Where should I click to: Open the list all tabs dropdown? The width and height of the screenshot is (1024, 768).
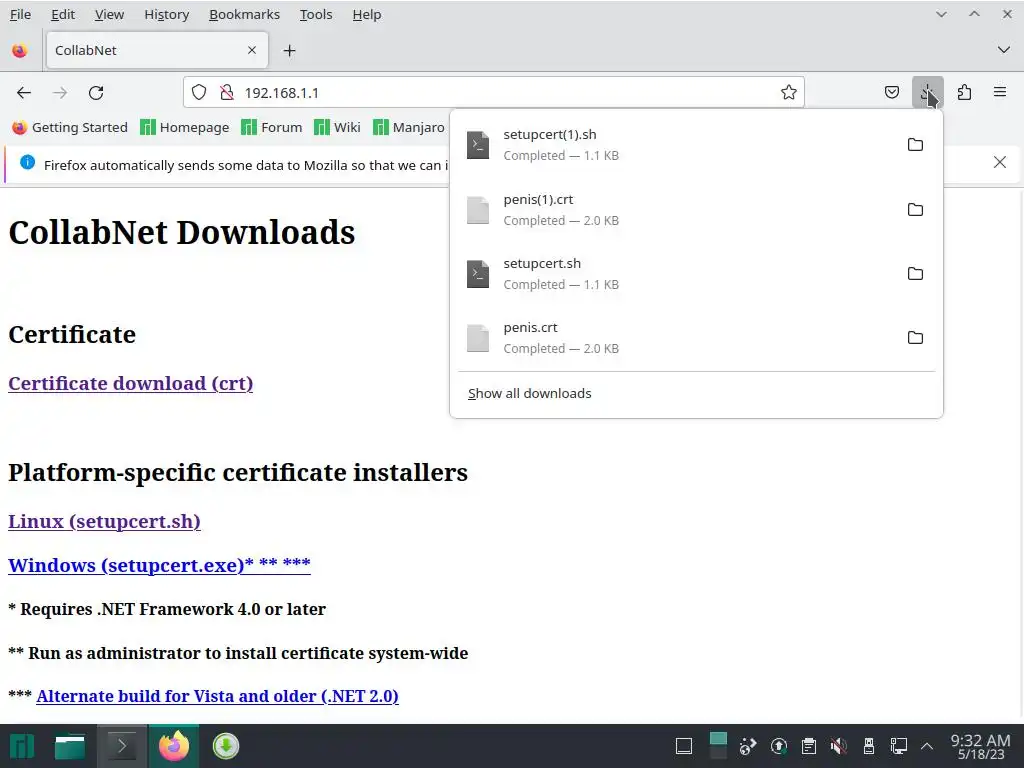(x=1004, y=50)
